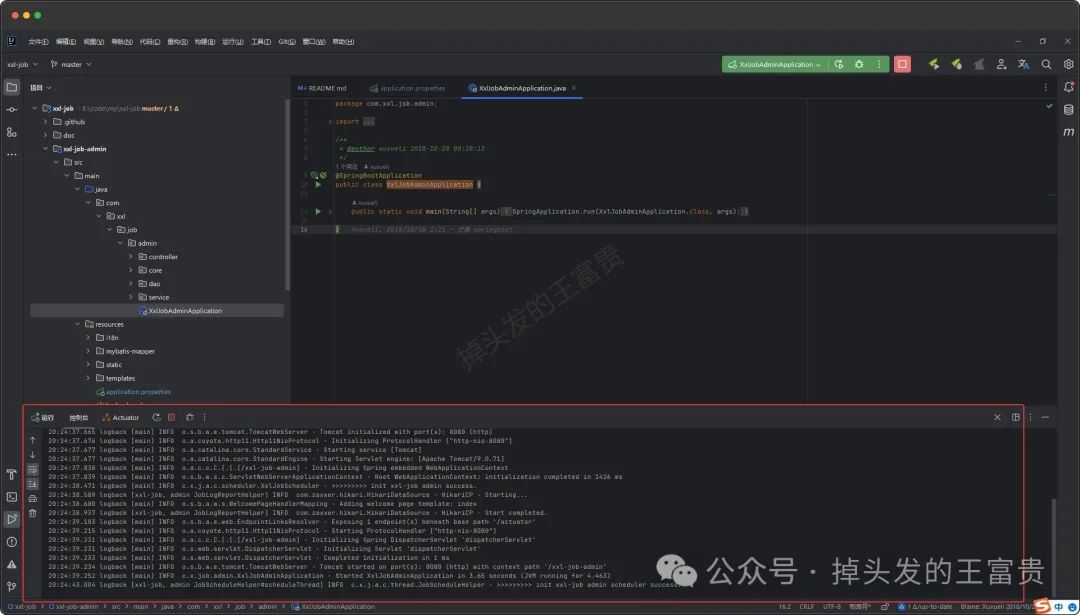
Task: Open run widget more actions menu
Action: [879, 64]
